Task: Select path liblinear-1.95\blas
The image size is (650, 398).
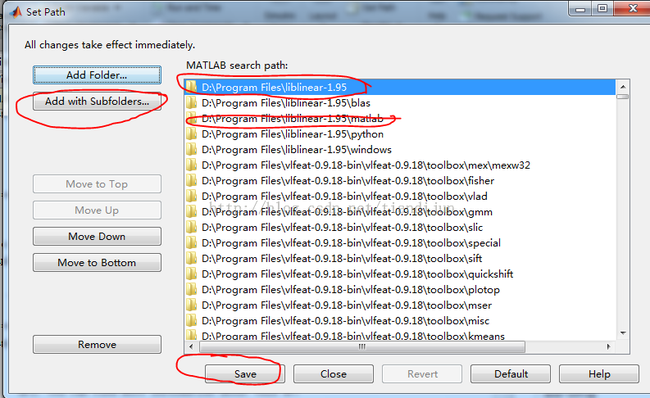Action: (400, 103)
